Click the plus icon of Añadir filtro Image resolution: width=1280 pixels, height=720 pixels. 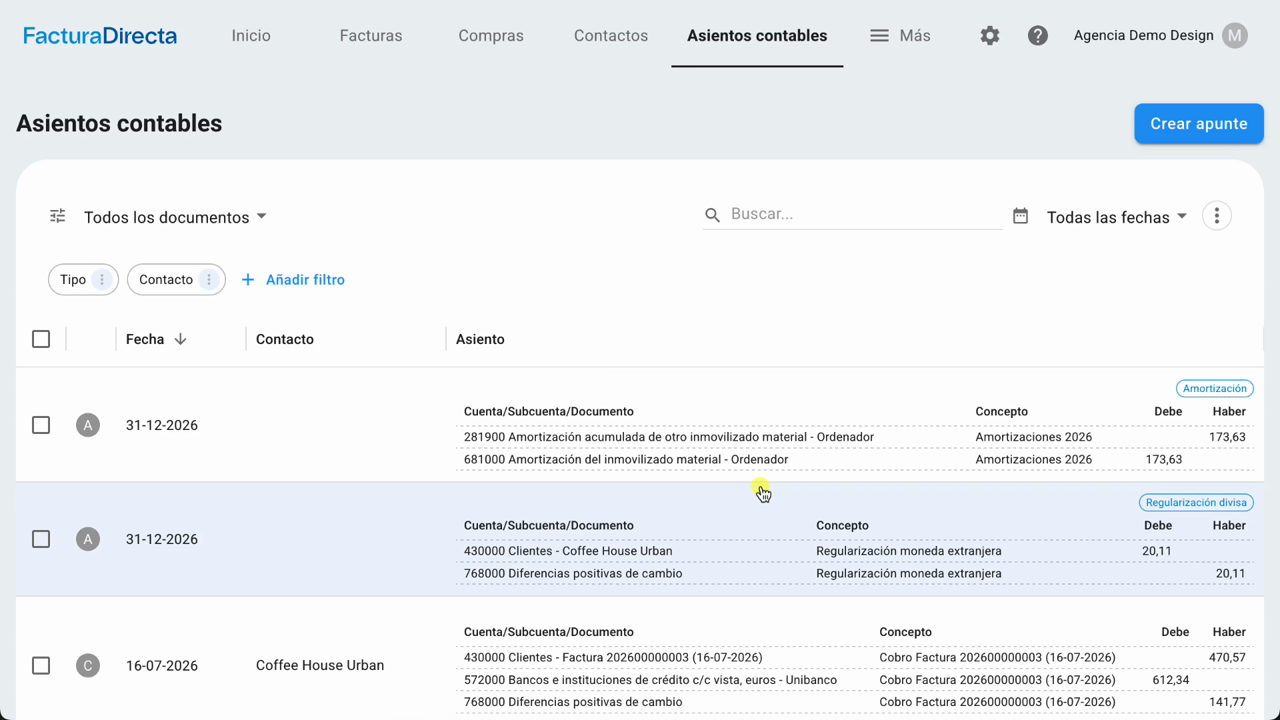tap(248, 280)
